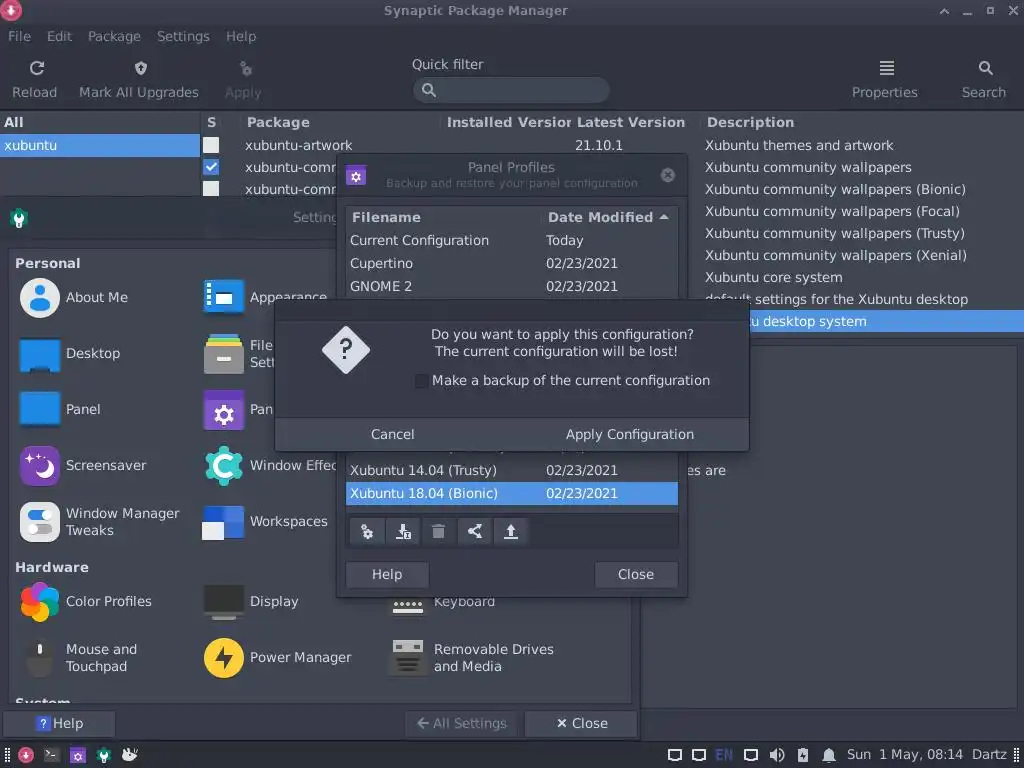The image size is (1024, 768).
Task: Click the clock showing Sun 1 May, 08:14
Action: click(905, 755)
